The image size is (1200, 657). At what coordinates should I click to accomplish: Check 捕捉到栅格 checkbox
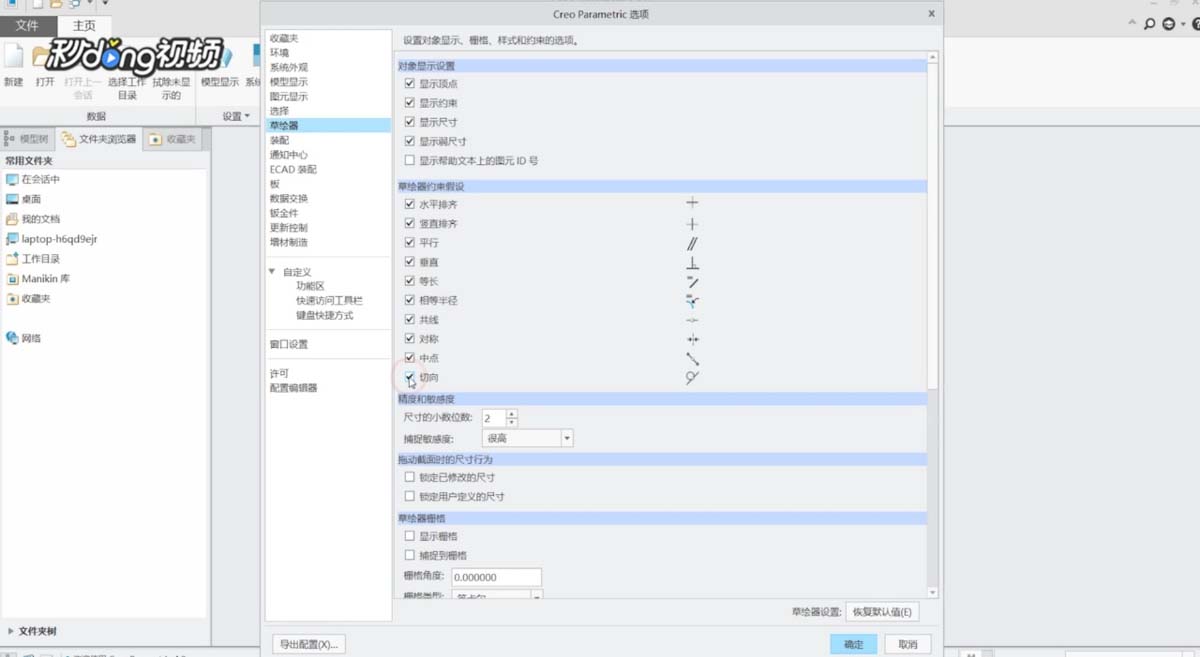(x=409, y=555)
